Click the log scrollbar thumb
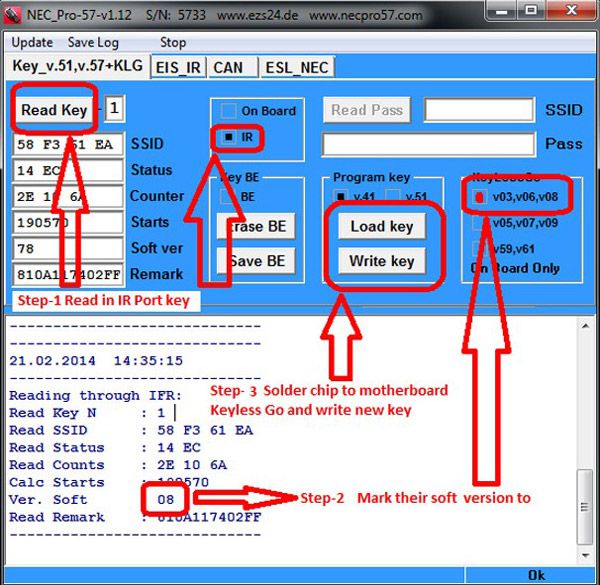Viewport: 600px width, 585px height. coord(585,507)
